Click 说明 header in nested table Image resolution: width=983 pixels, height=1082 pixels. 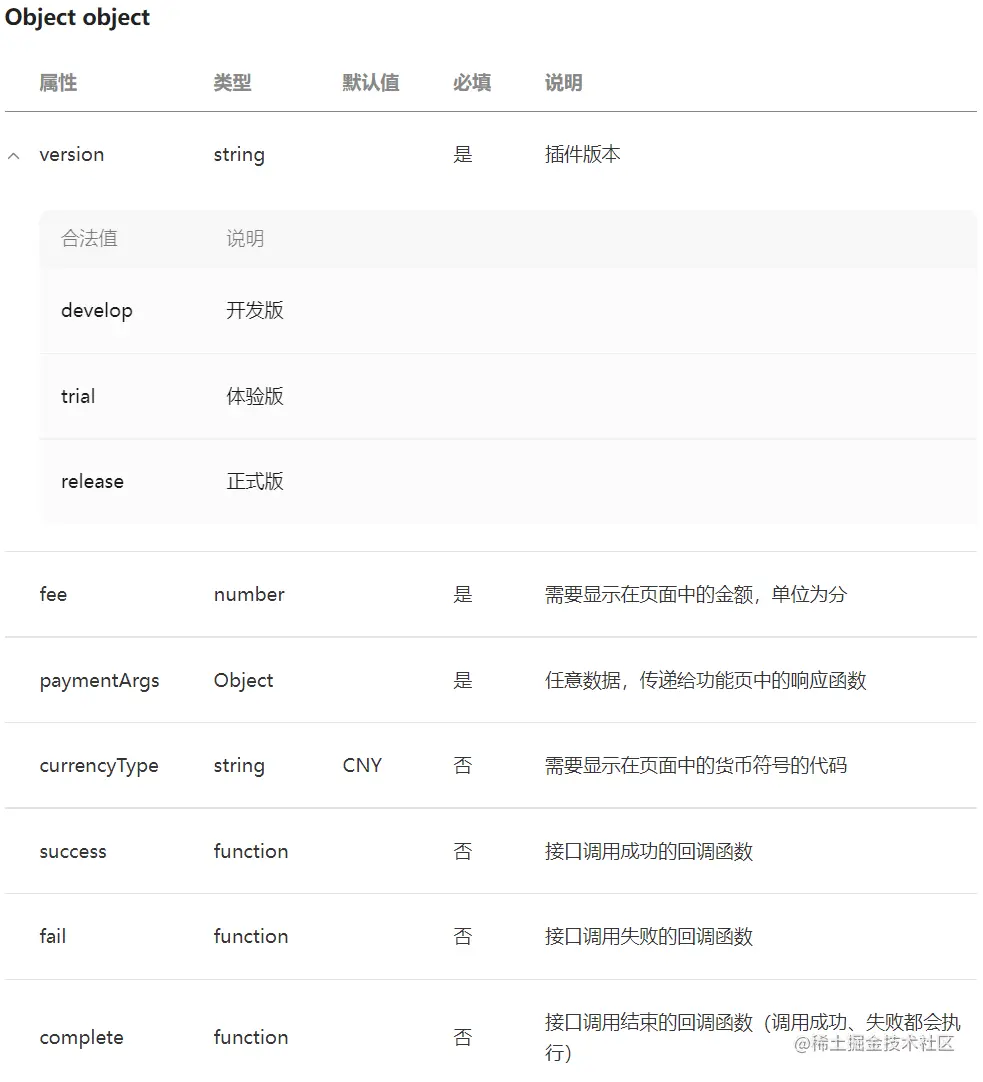click(245, 239)
